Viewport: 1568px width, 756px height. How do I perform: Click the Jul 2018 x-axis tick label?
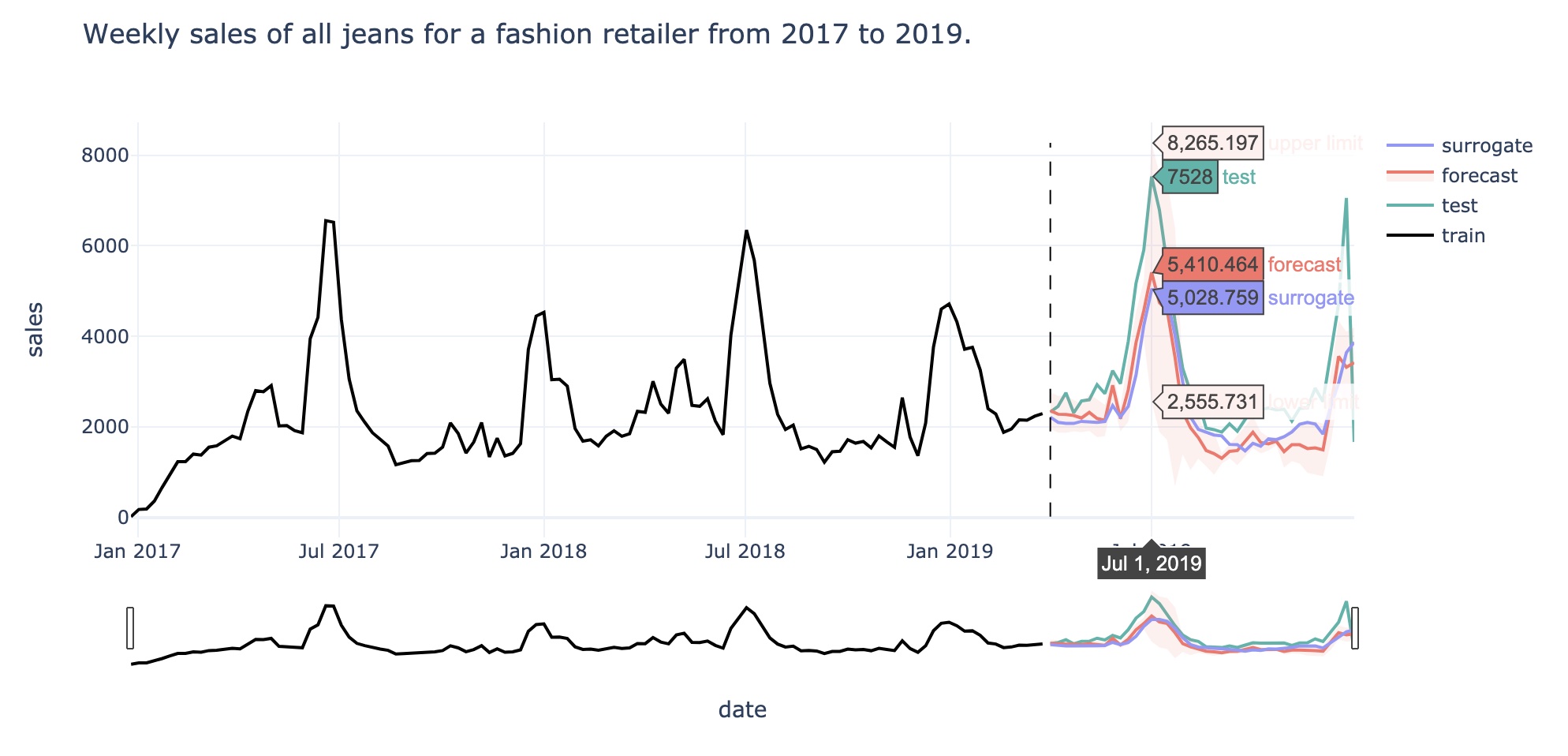(745, 552)
